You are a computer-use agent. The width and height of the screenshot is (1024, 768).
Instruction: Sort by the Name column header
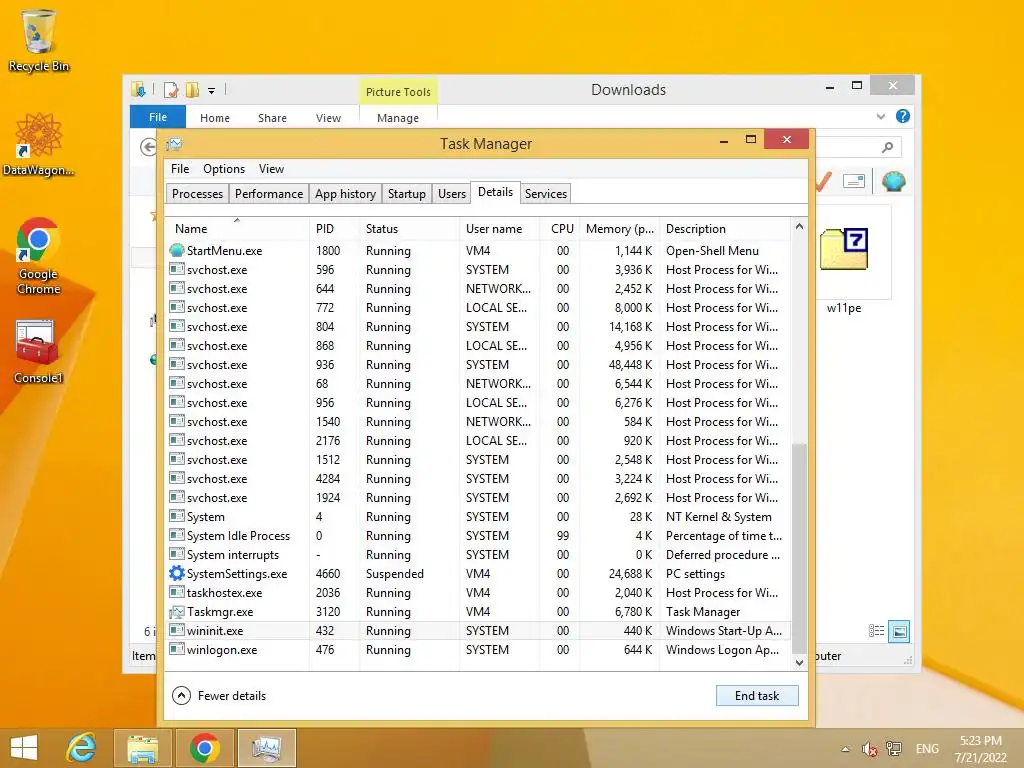(236, 229)
